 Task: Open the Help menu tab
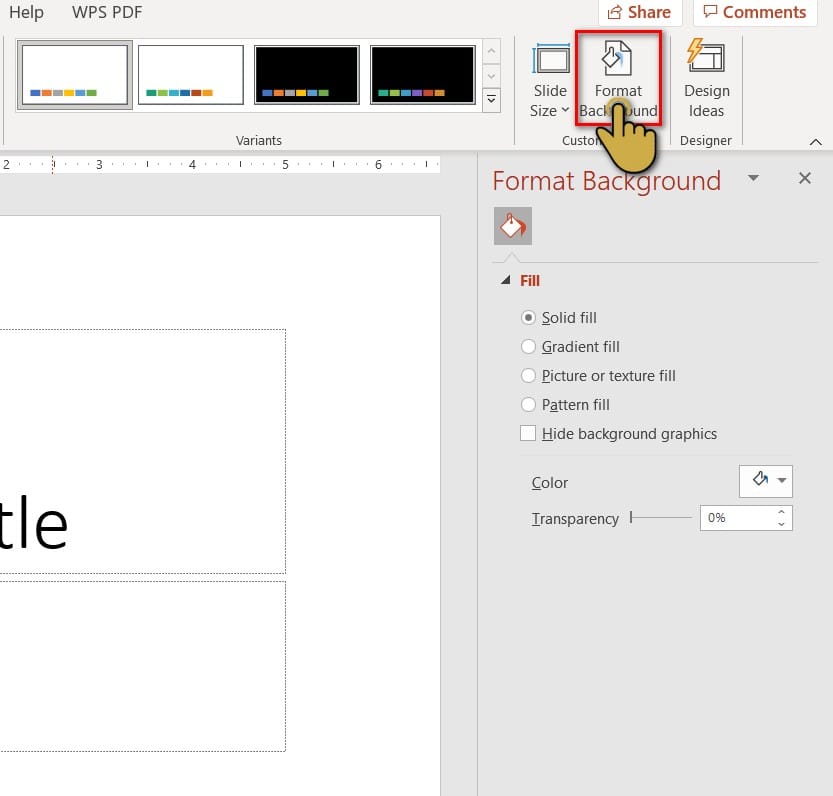click(x=26, y=12)
